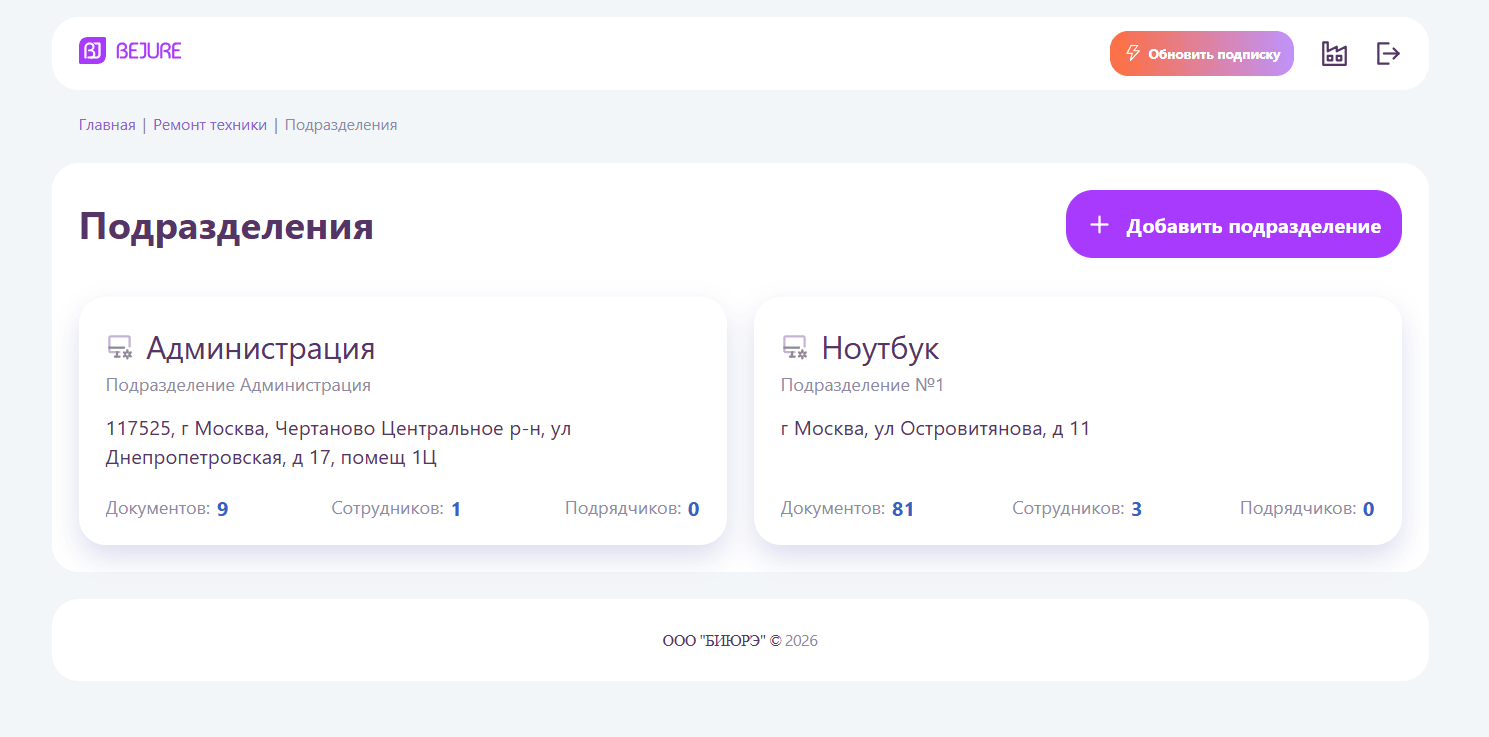Viewport: 1489px width, 737px height.
Task: Go to Главная breadcrumb link
Action: pyautogui.click(x=107, y=125)
